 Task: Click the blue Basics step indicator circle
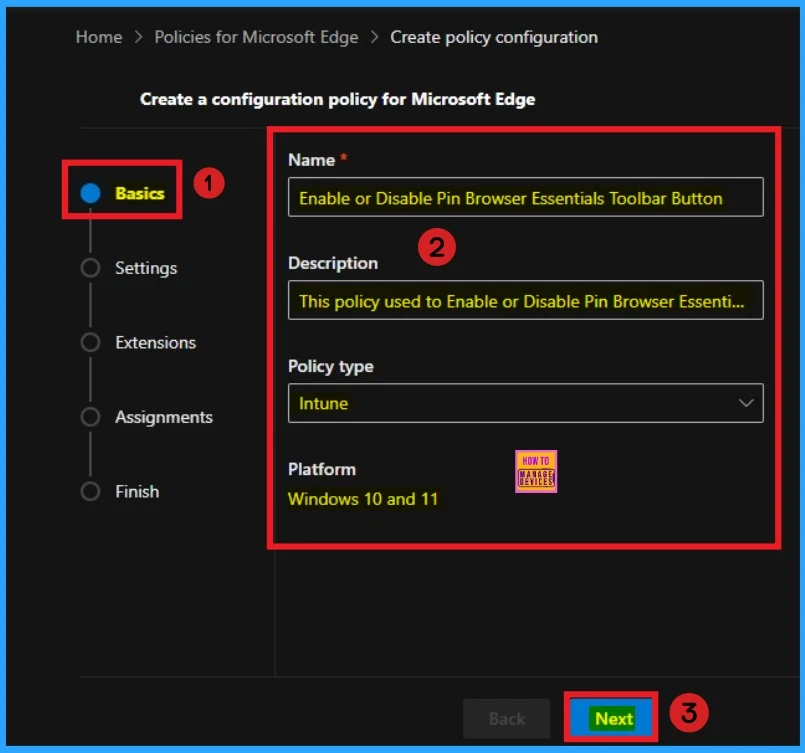90,193
